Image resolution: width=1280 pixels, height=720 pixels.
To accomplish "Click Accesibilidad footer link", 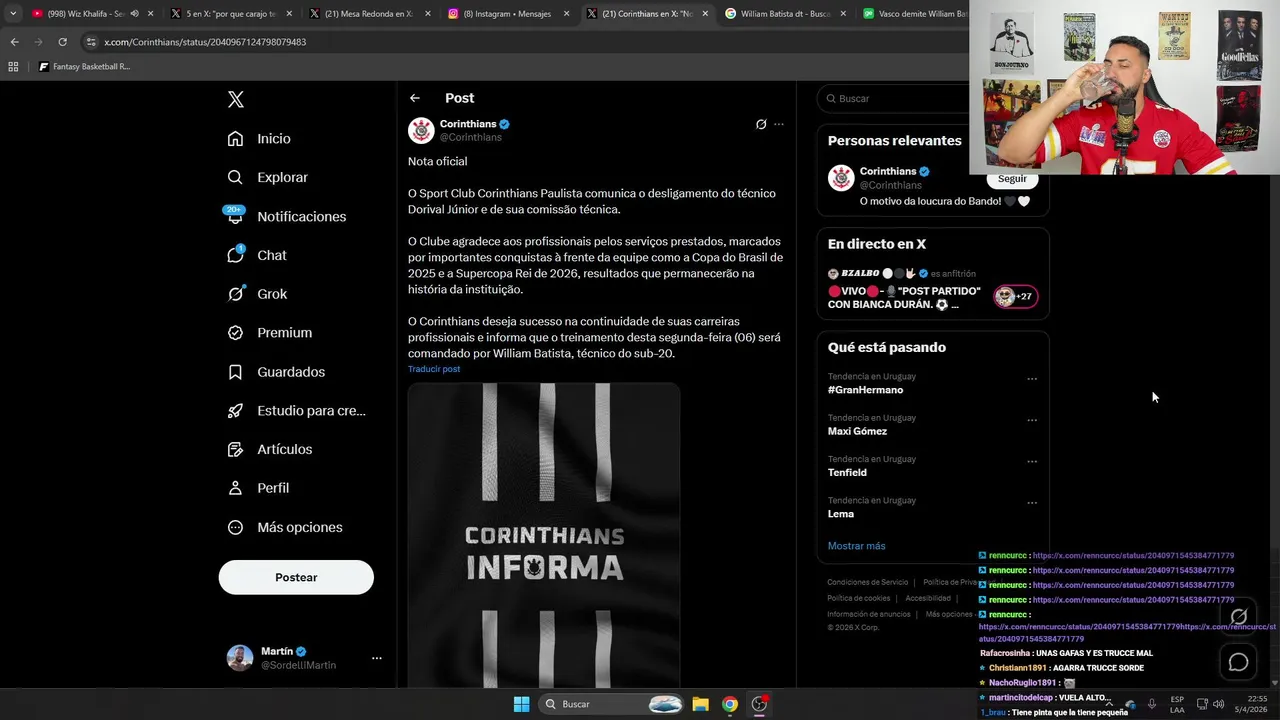I will [x=928, y=598].
